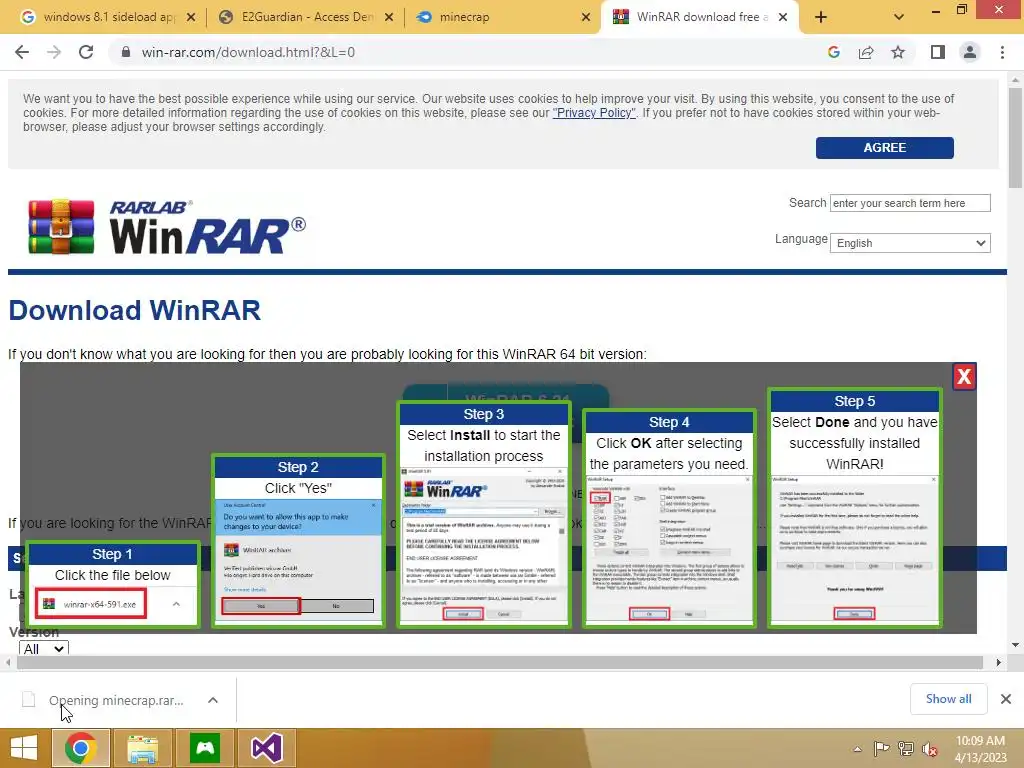Open the Windows Start button
This screenshot has width=1024, height=768.
[24, 748]
